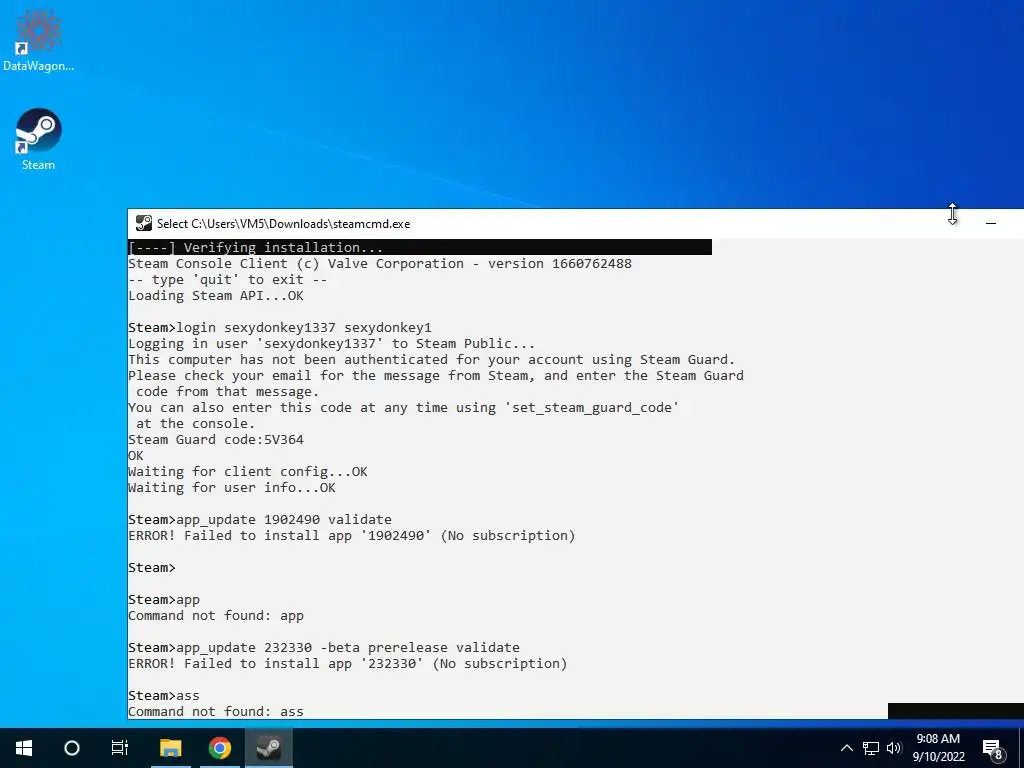Click the 'code from that message.' line
Screen dimensions: 1024x768
[227, 391]
